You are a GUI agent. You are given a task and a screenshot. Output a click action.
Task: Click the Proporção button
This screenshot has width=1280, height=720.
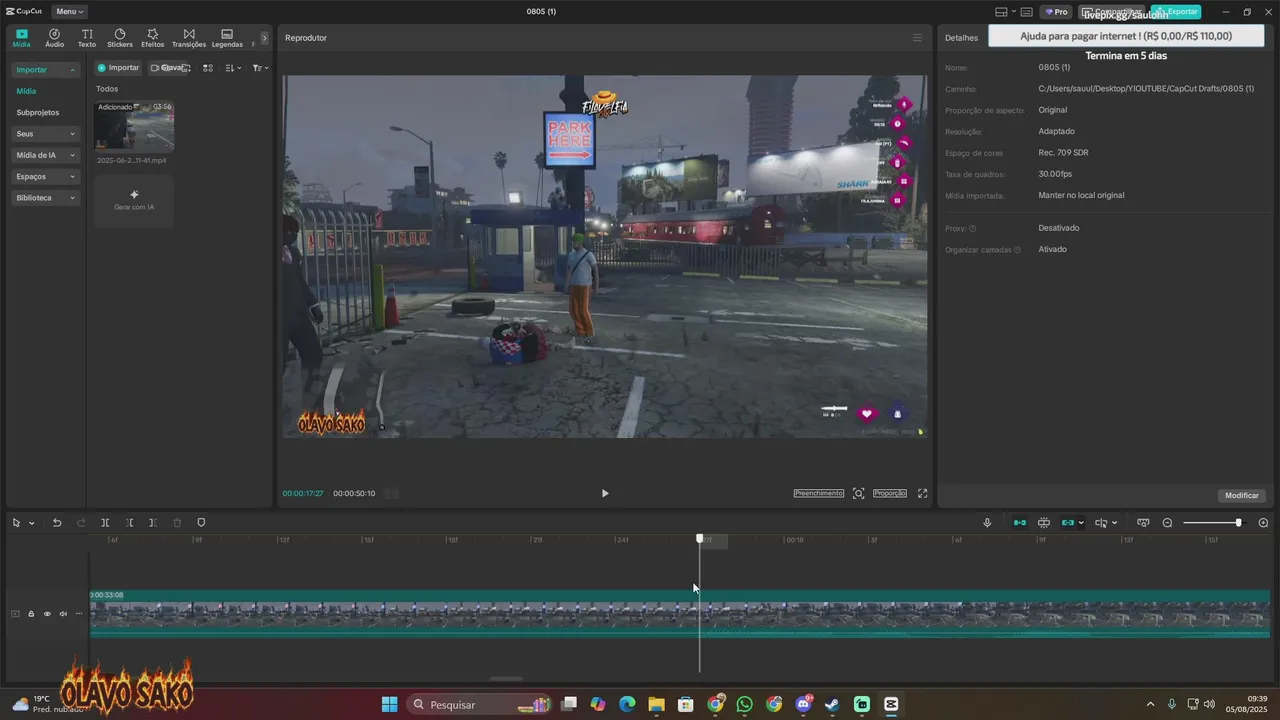(890, 493)
